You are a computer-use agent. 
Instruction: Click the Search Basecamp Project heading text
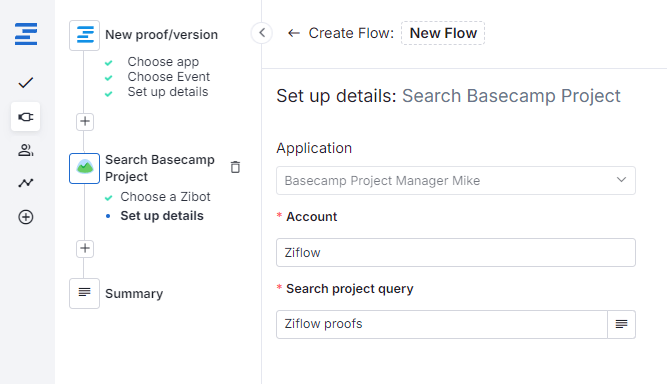pos(511,96)
